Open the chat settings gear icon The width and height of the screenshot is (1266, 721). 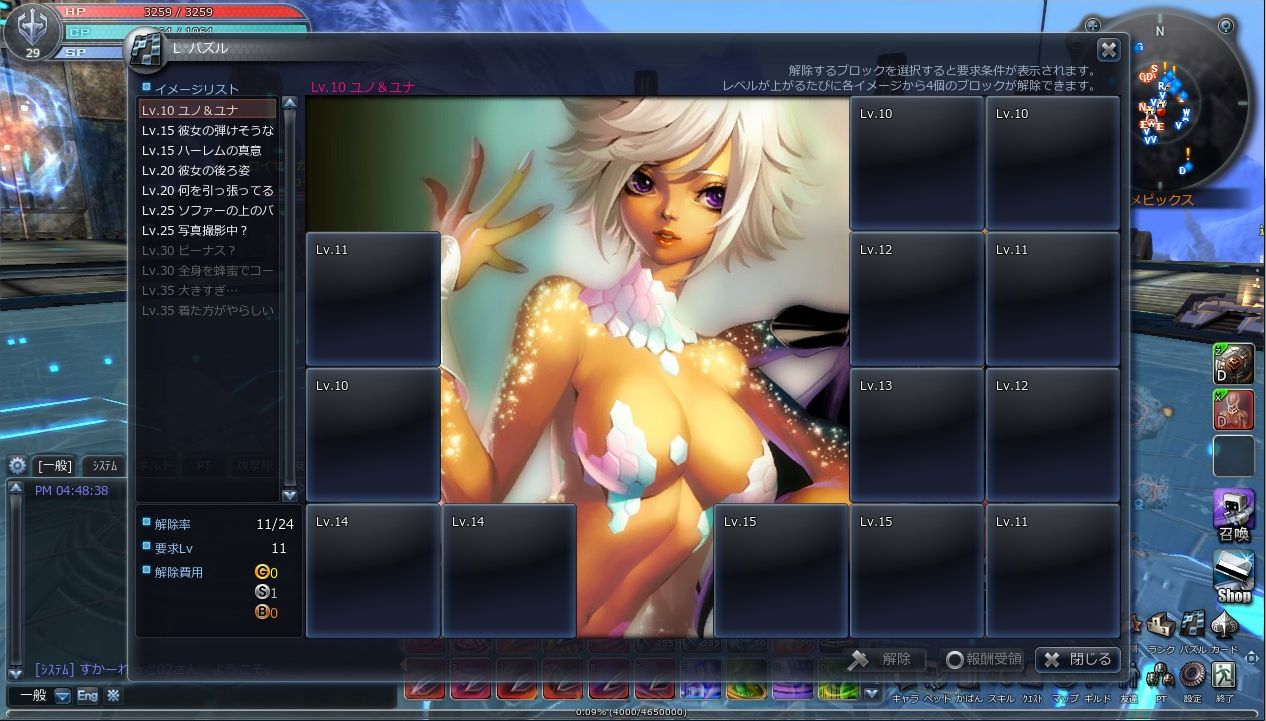(x=16, y=465)
